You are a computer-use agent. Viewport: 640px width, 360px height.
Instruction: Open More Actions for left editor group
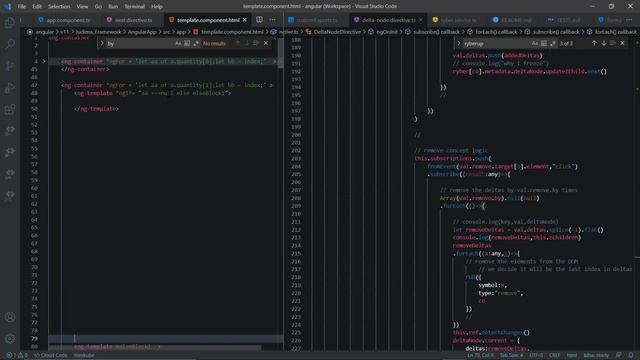272,20
